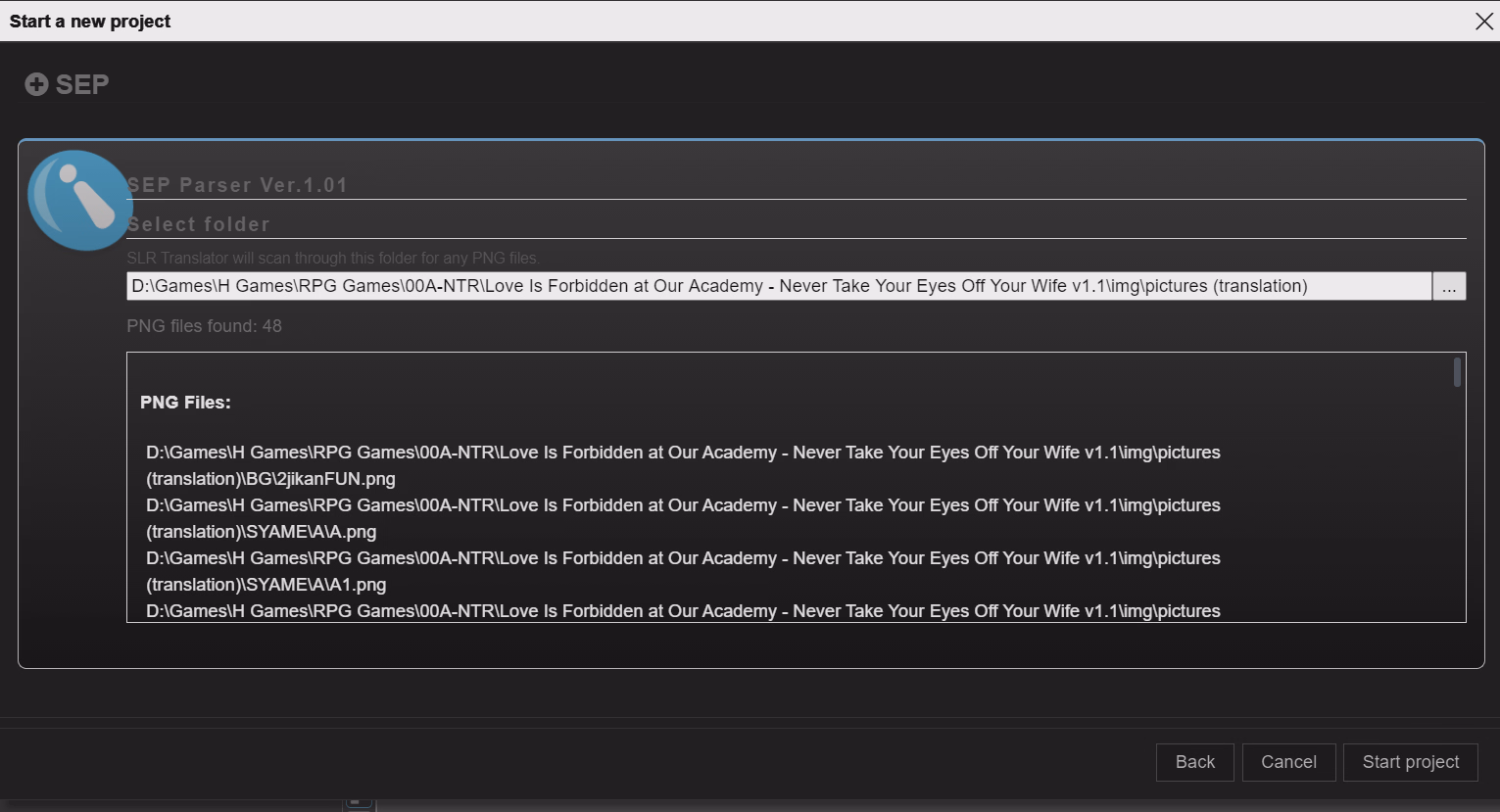Open folder browser with the ellipsis button
The width and height of the screenshot is (1500, 812).
click(x=1448, y=286)
